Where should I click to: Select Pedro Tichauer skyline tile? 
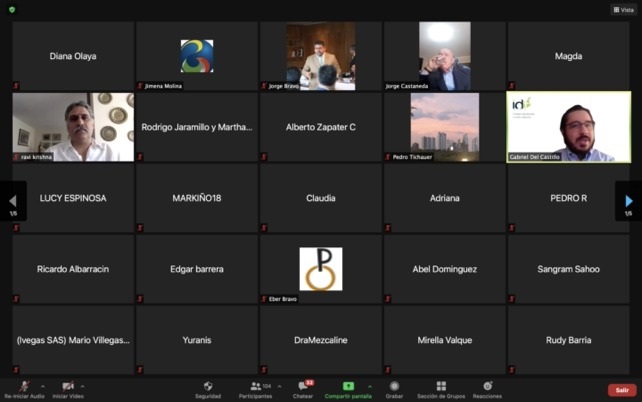tap(445, 127)
